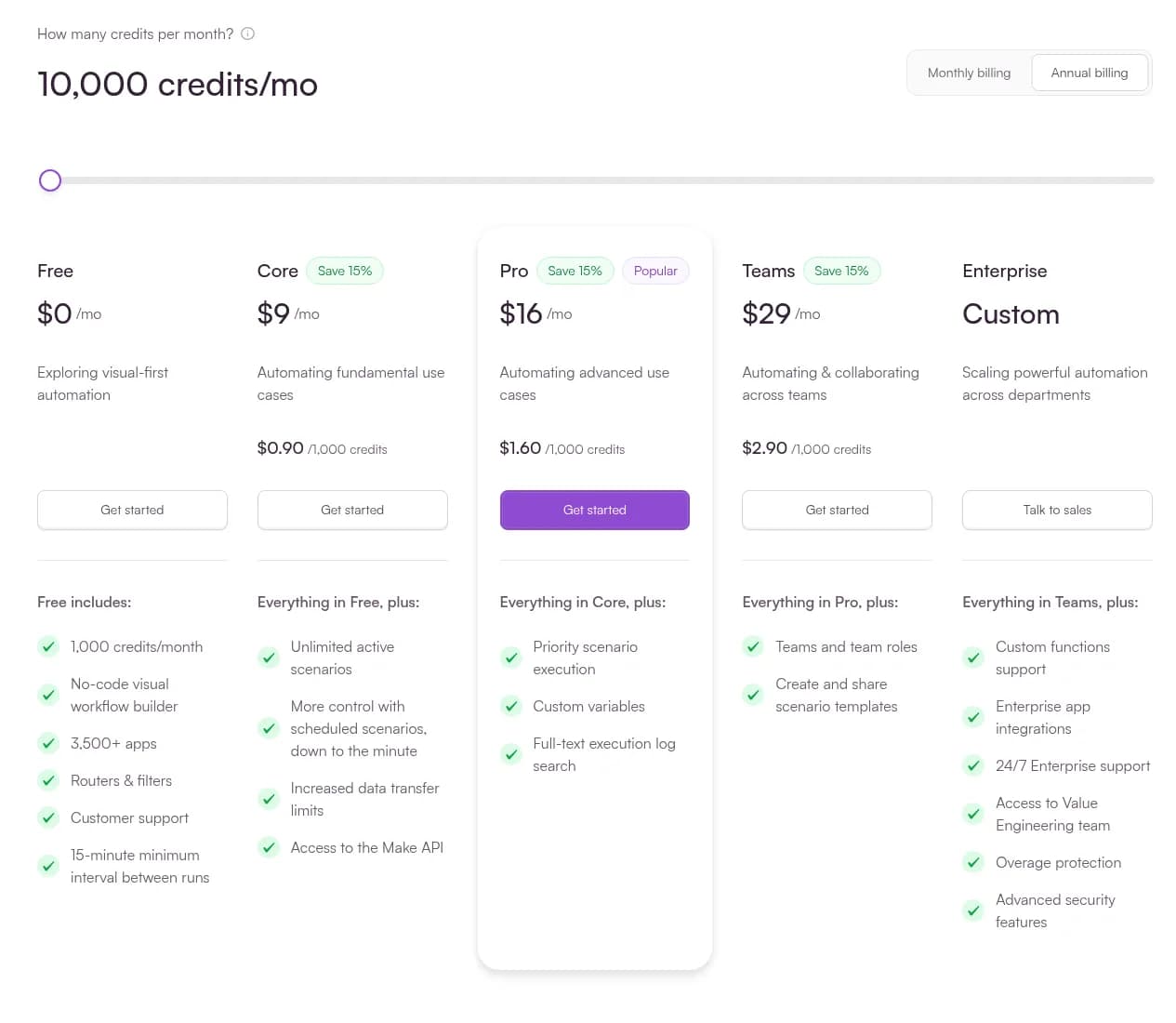Click 'Everything in Core, plus:' heading
Viewport: 1176px width, 1023px height.
coord(583,602)
